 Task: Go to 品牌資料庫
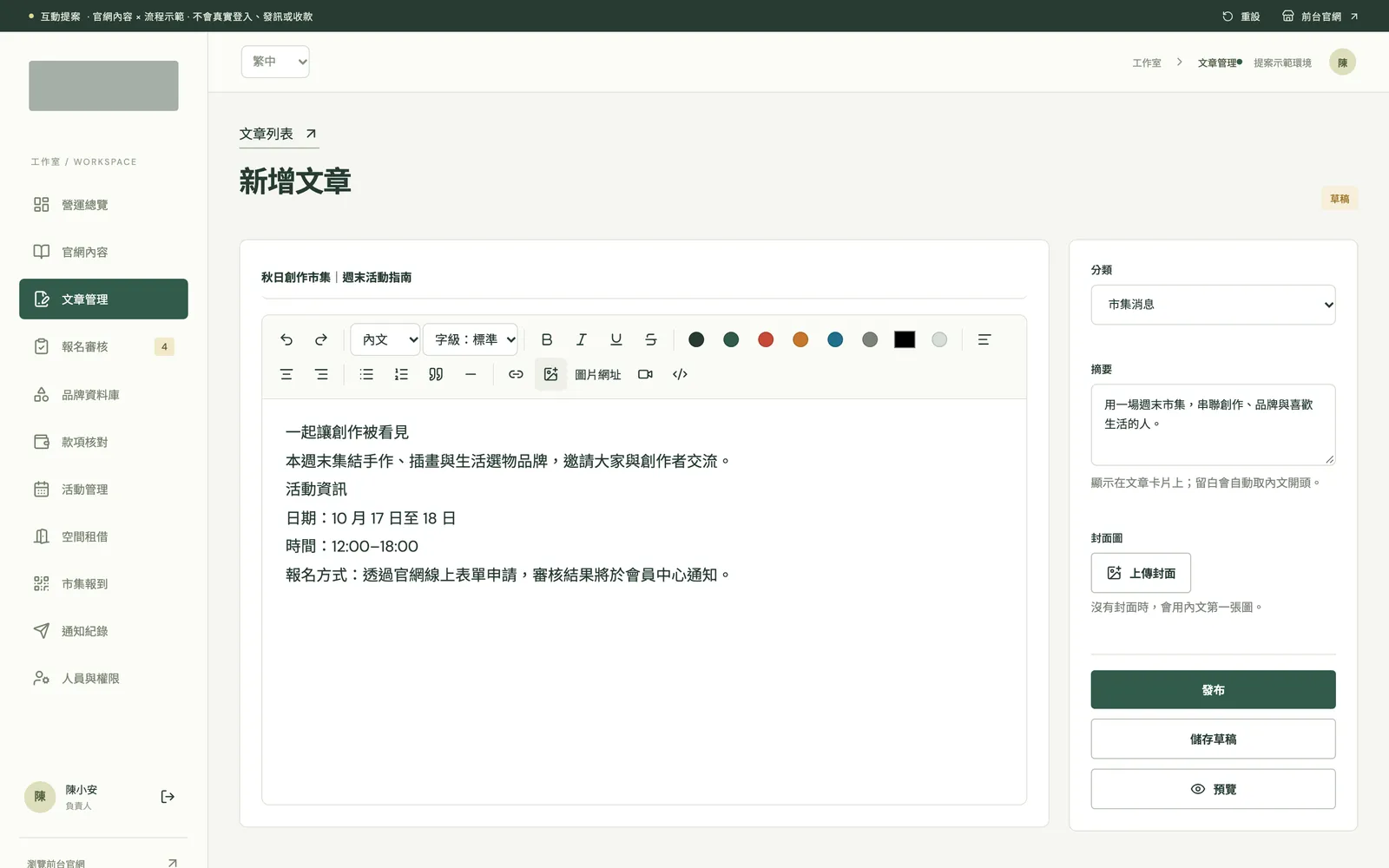103,394
